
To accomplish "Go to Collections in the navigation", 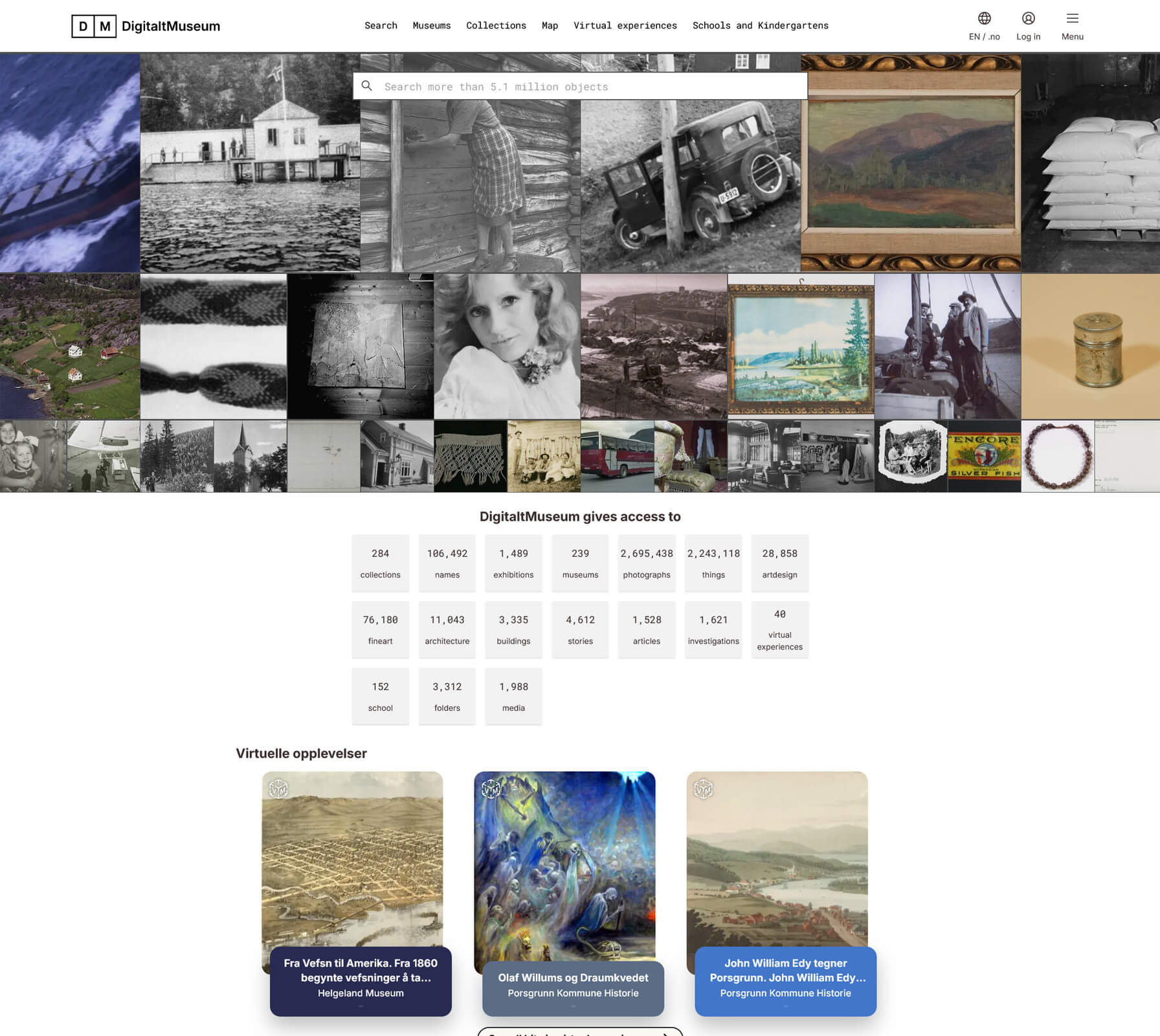I will 496,26.
